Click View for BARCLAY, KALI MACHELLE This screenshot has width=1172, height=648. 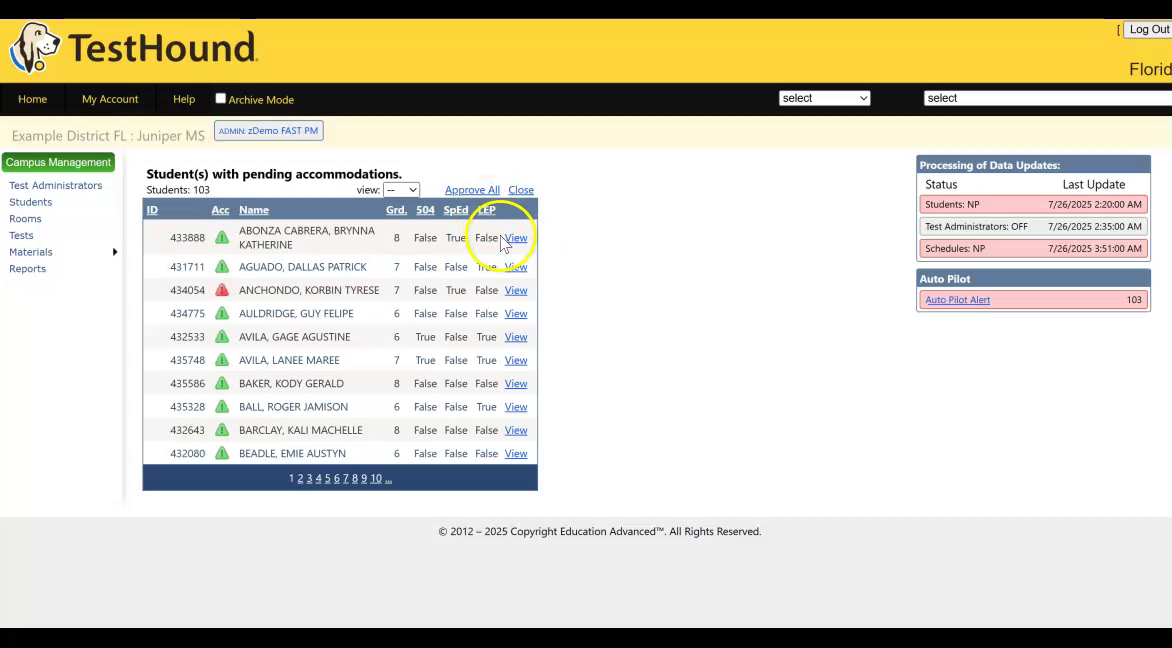[x=516, y=430]
